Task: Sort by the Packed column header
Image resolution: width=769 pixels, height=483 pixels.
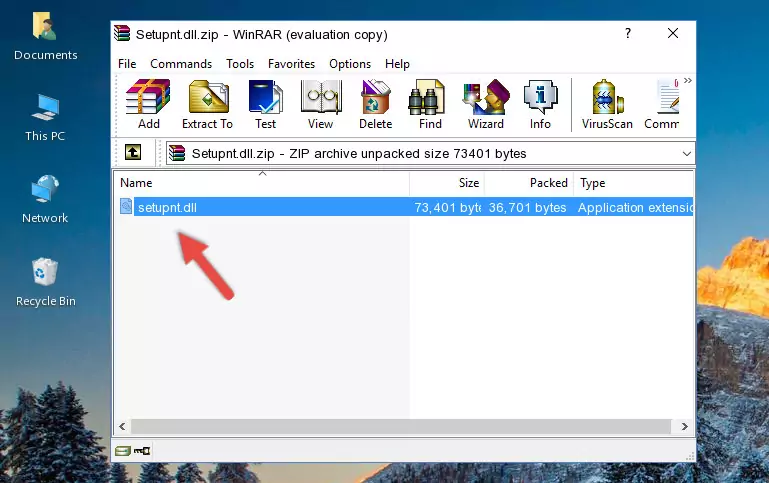Action: [529, 183]
